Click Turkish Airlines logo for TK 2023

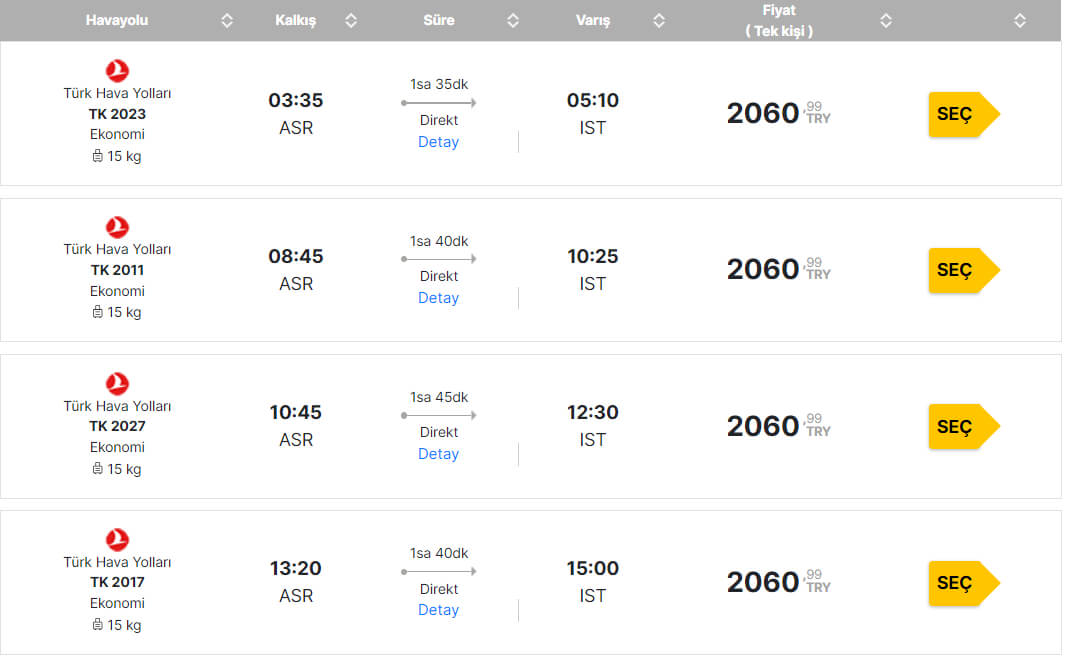(x=117, y=71)
